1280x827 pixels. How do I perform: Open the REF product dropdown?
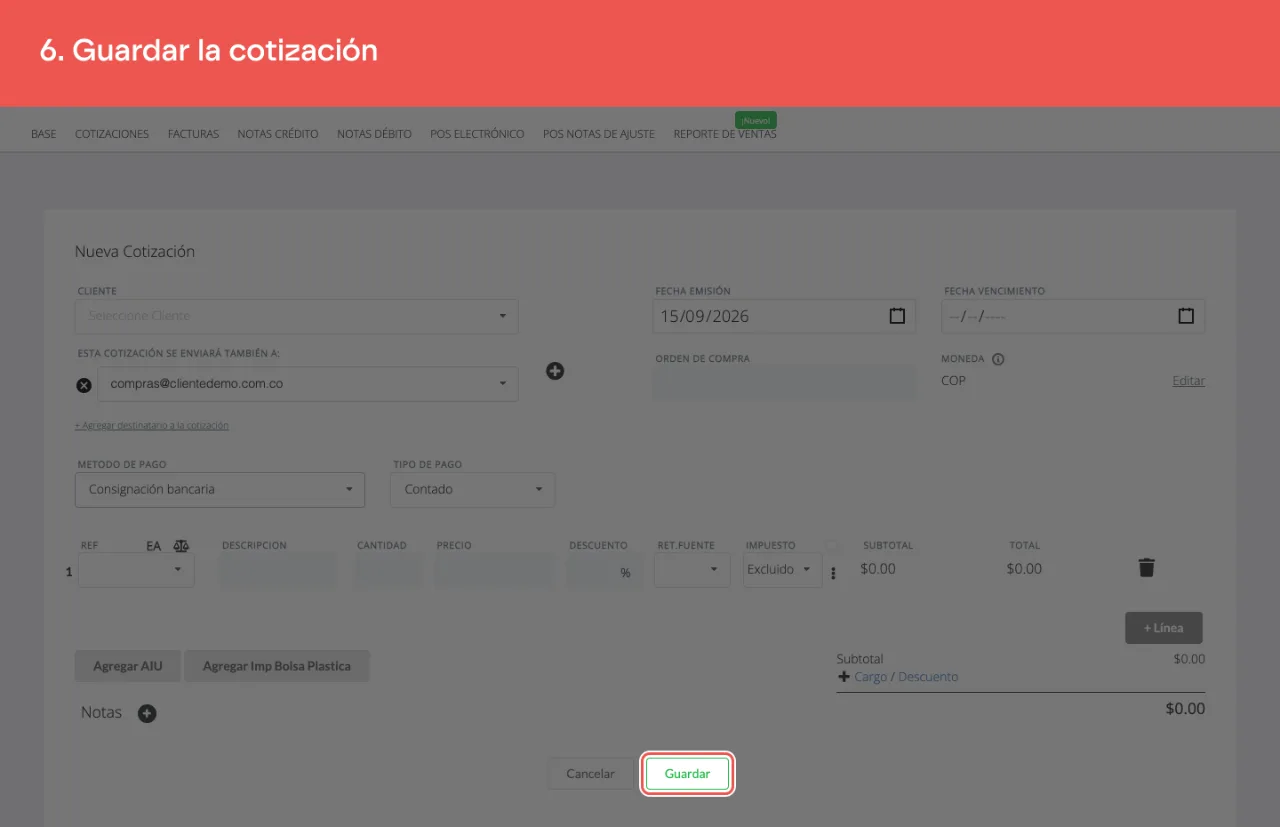click(136, 570)
